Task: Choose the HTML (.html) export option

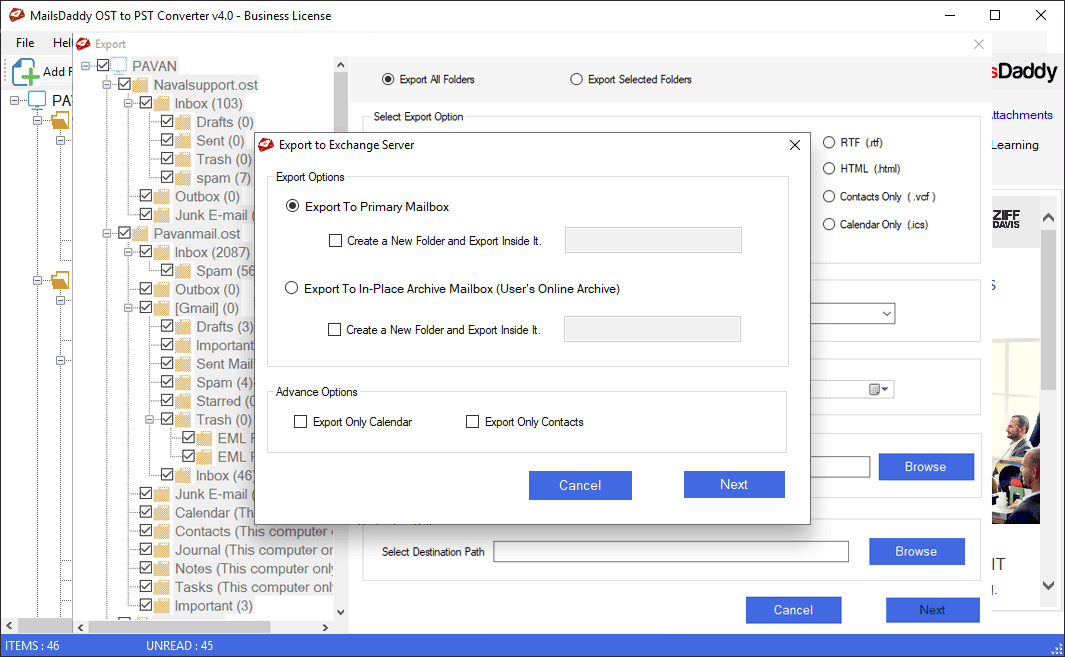Action: [x=829, y=168]
